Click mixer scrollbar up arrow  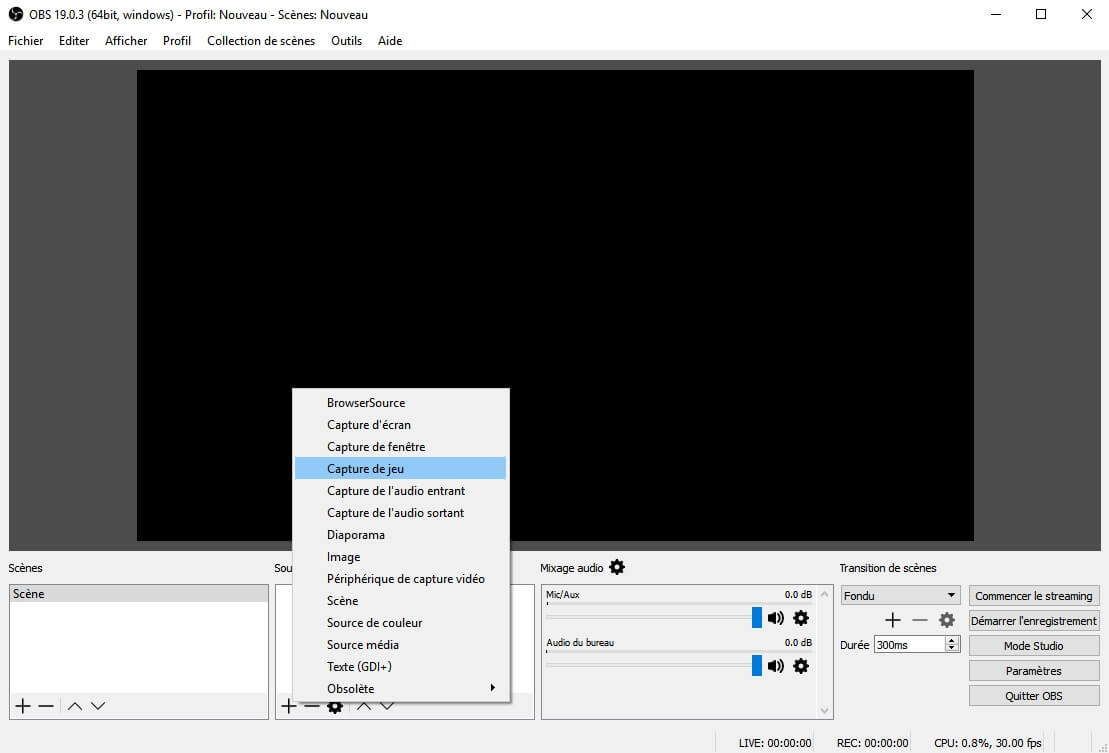[x=824, y=594]
